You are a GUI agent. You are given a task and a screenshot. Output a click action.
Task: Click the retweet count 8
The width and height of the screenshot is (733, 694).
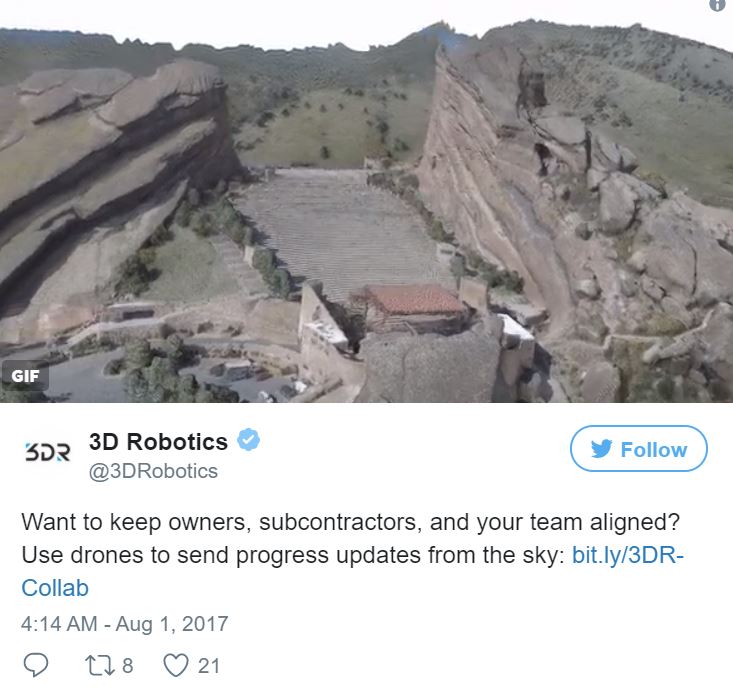(128, 665)
